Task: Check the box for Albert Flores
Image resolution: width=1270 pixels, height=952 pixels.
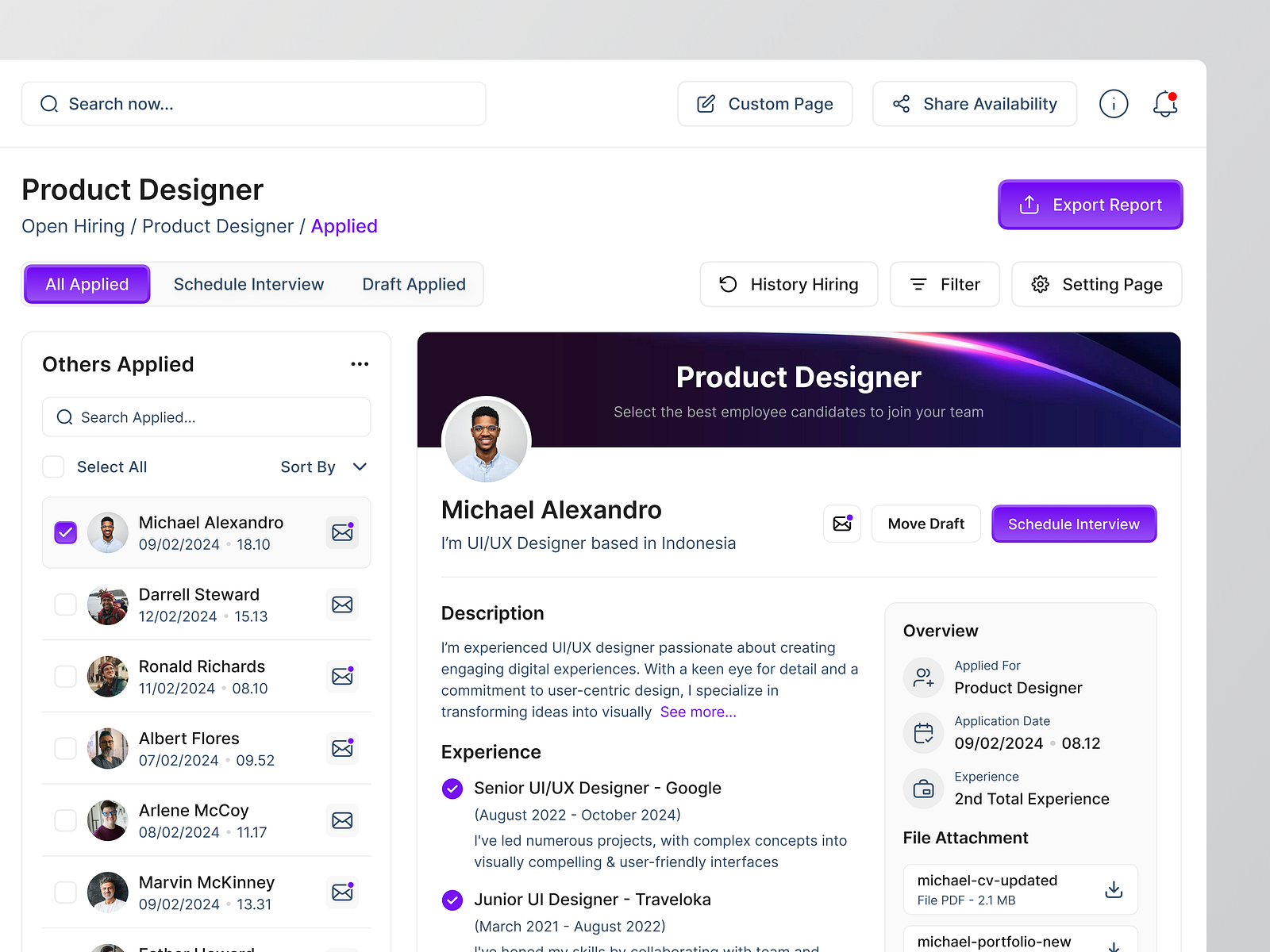Action: 66,748
